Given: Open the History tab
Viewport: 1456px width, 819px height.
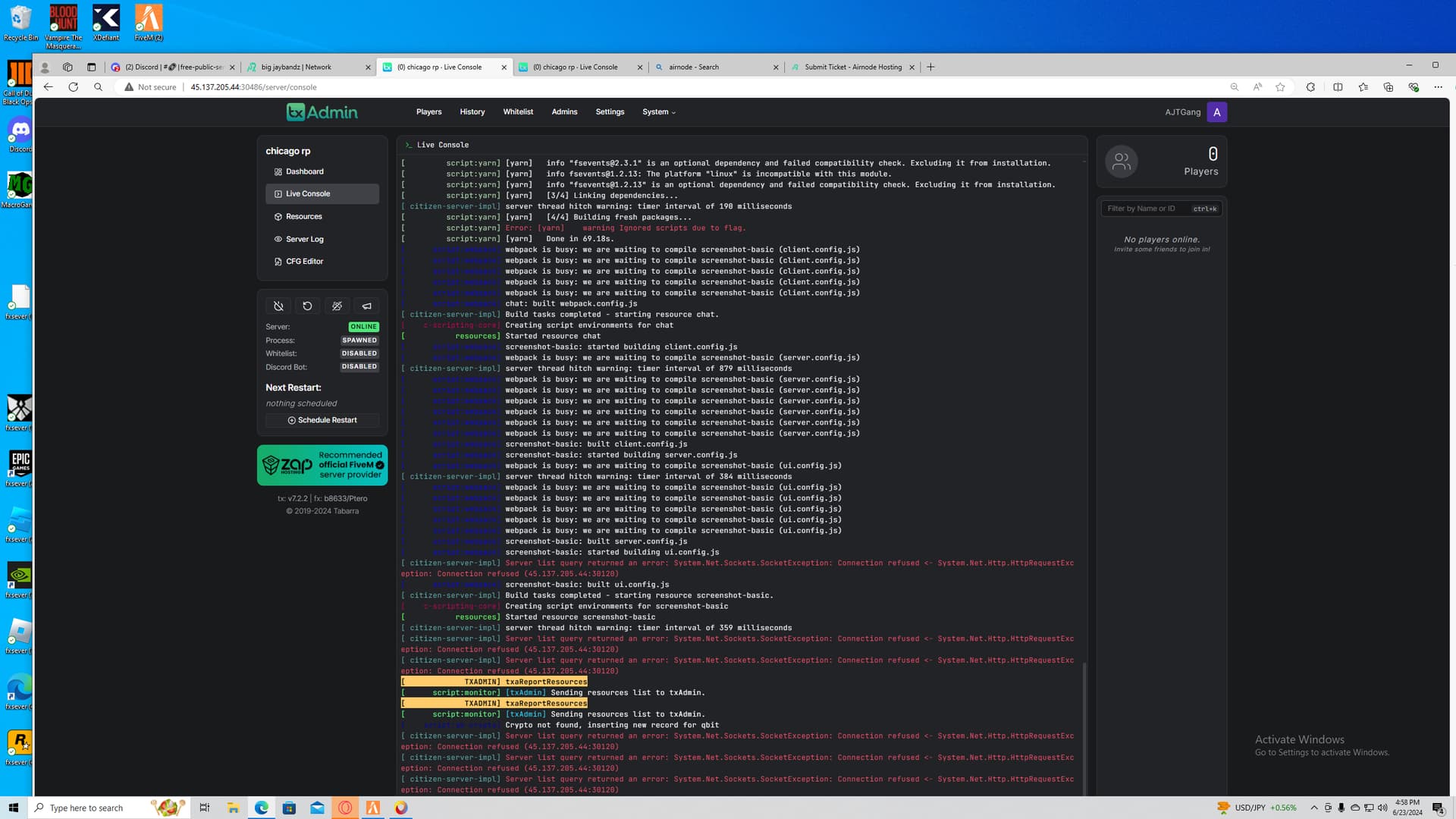Looking at the screenshot, I should coord(472,111).
